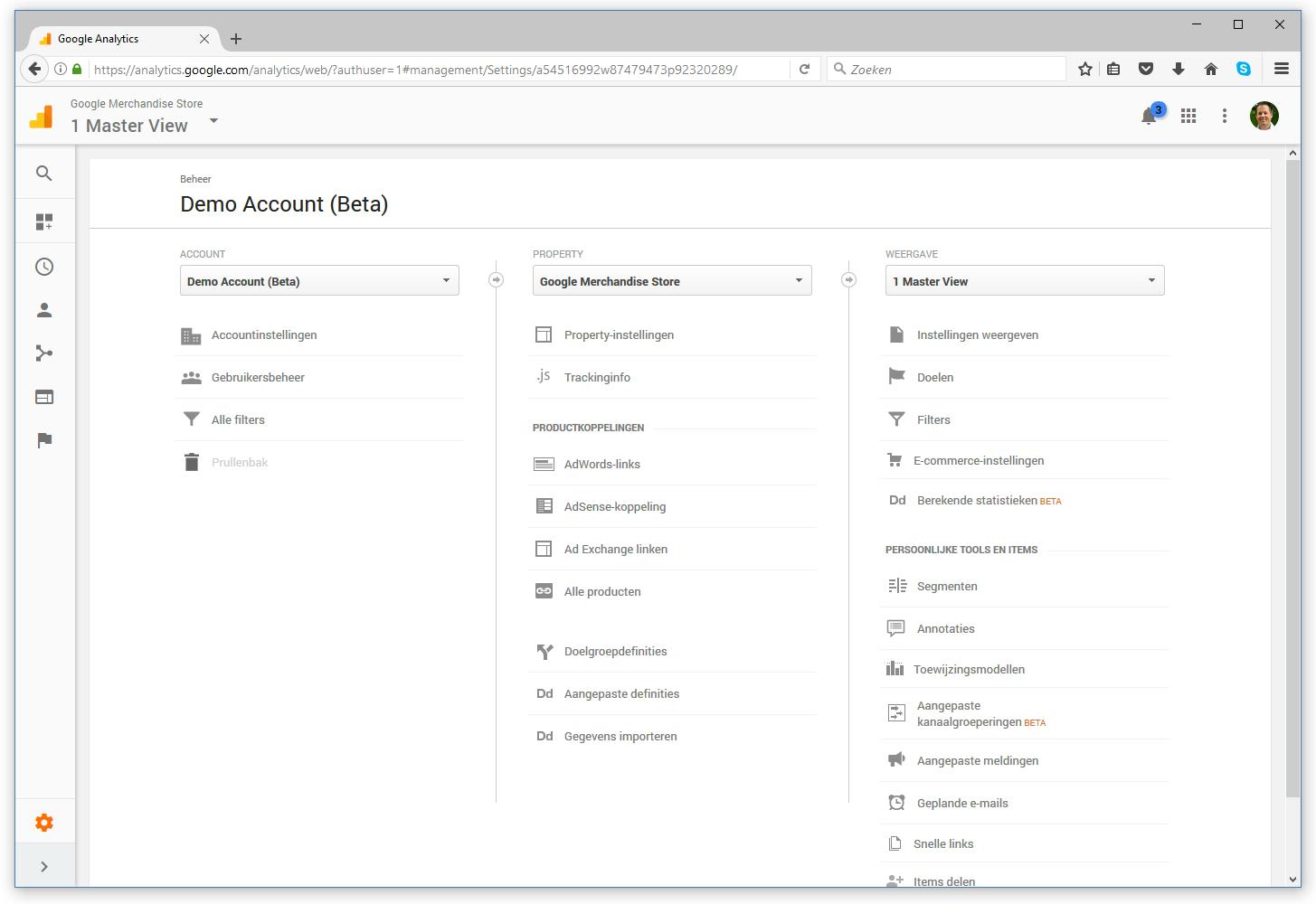Screen dimensions: 1316x904
Task: Click the orange Admin gear icon
Action: click(x=43, y=823)
